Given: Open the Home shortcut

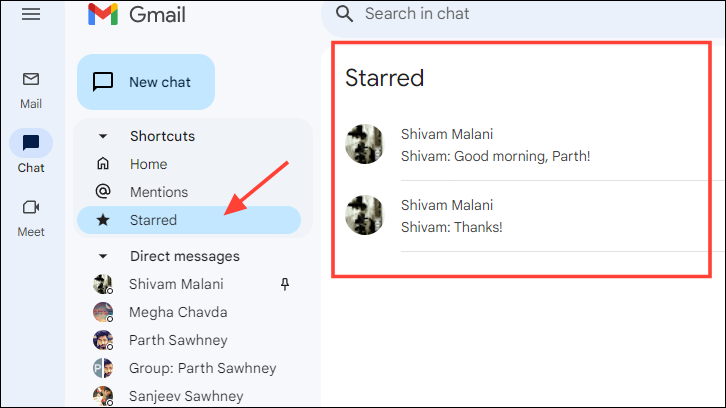Looking at the screenshot, I should coord(189,164).
